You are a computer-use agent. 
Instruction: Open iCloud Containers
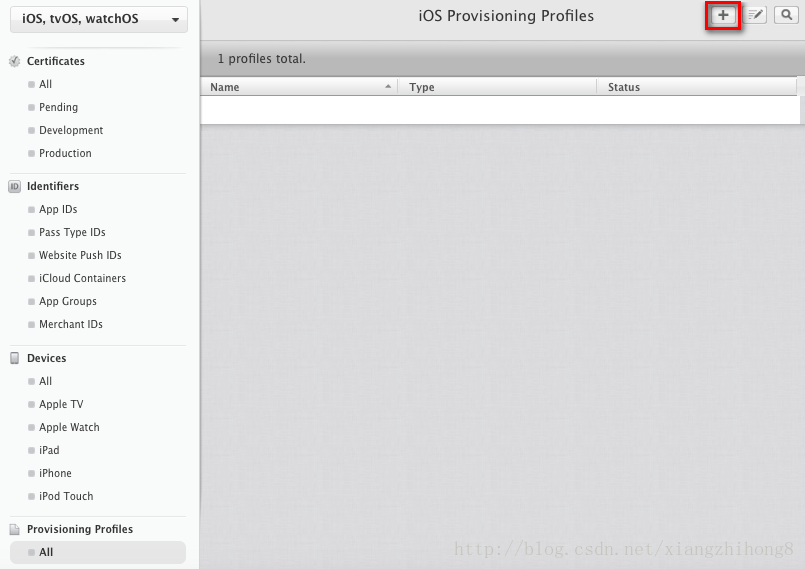click(x=82, y=278)
